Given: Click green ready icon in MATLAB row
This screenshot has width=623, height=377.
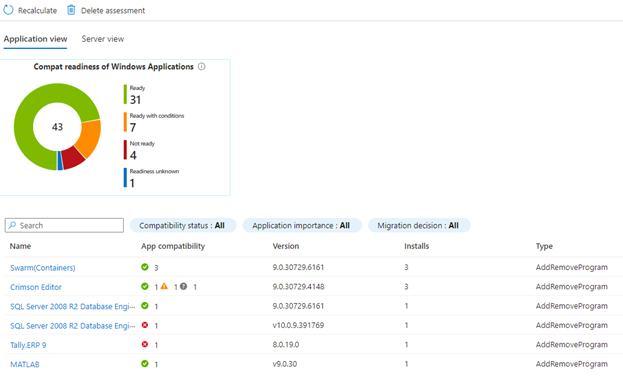Looking at the screenshot, I should (145, 363).
